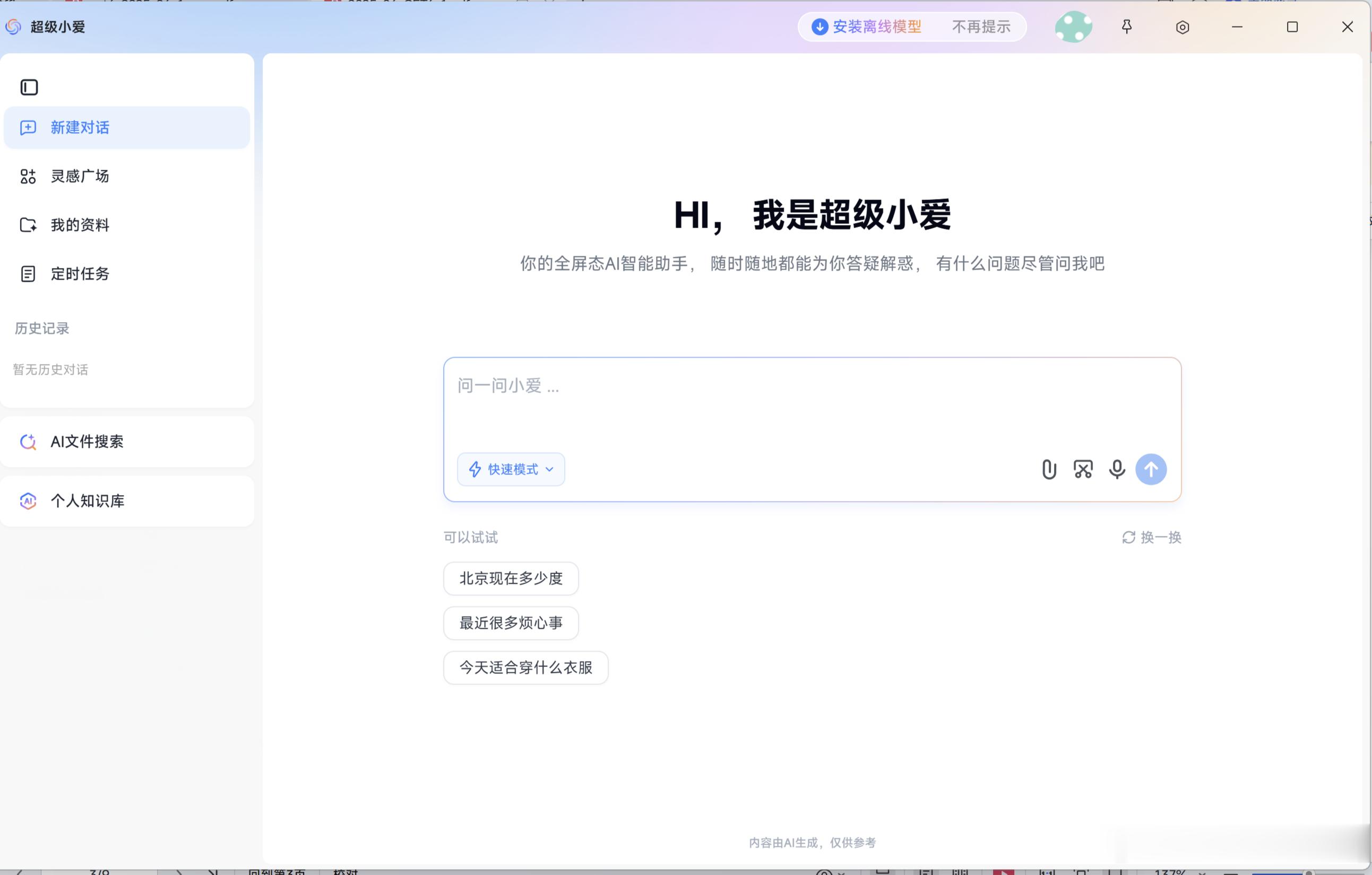Select 新建对话 in the sidebar
This screenshot has height=875, width=1372.
coord(126,127)
